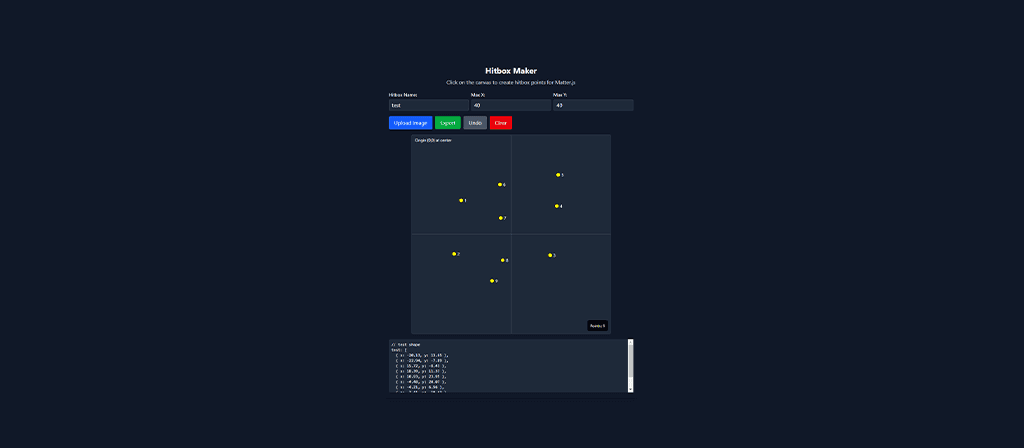1024x448 pixels.
Task: Click the 'Max Y:' field label
Action: [x=560, y=95]
